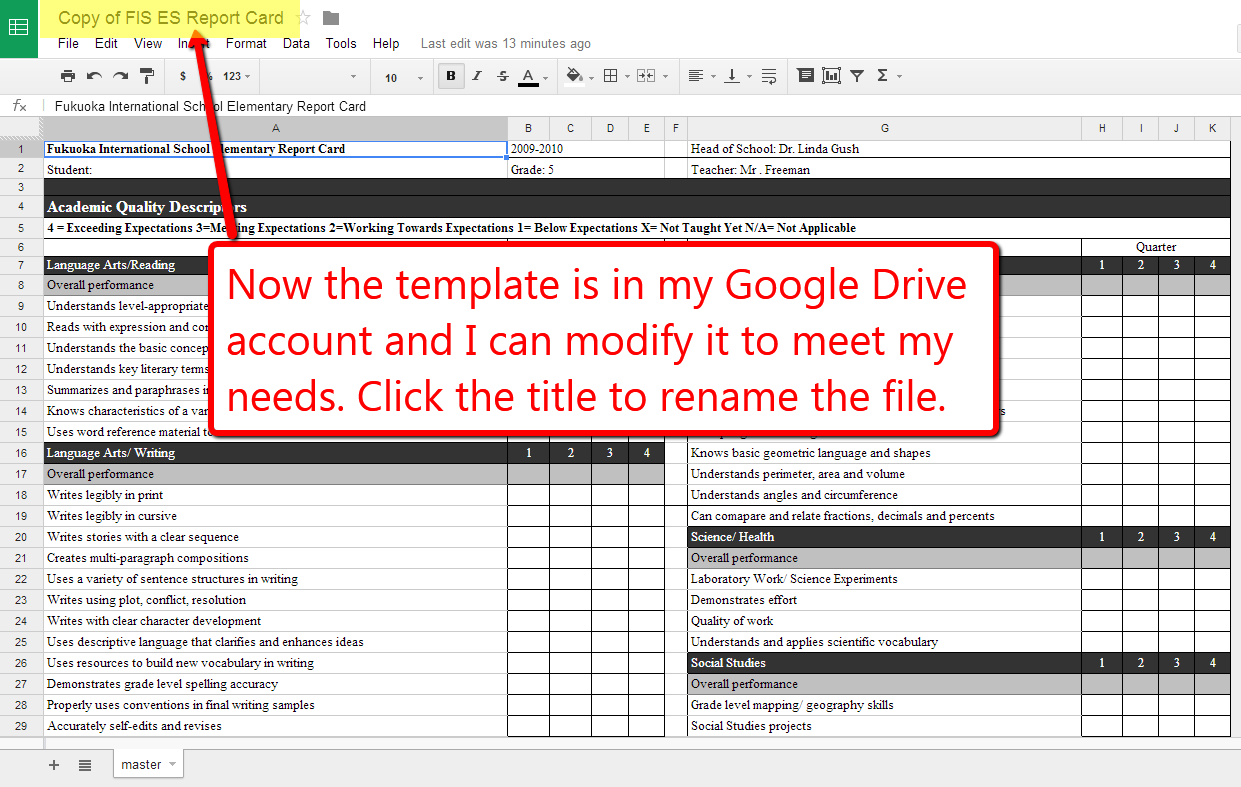This screenshot has width=1241, height=787.
Task: Select row 20 header
Action: coord(21,537)
